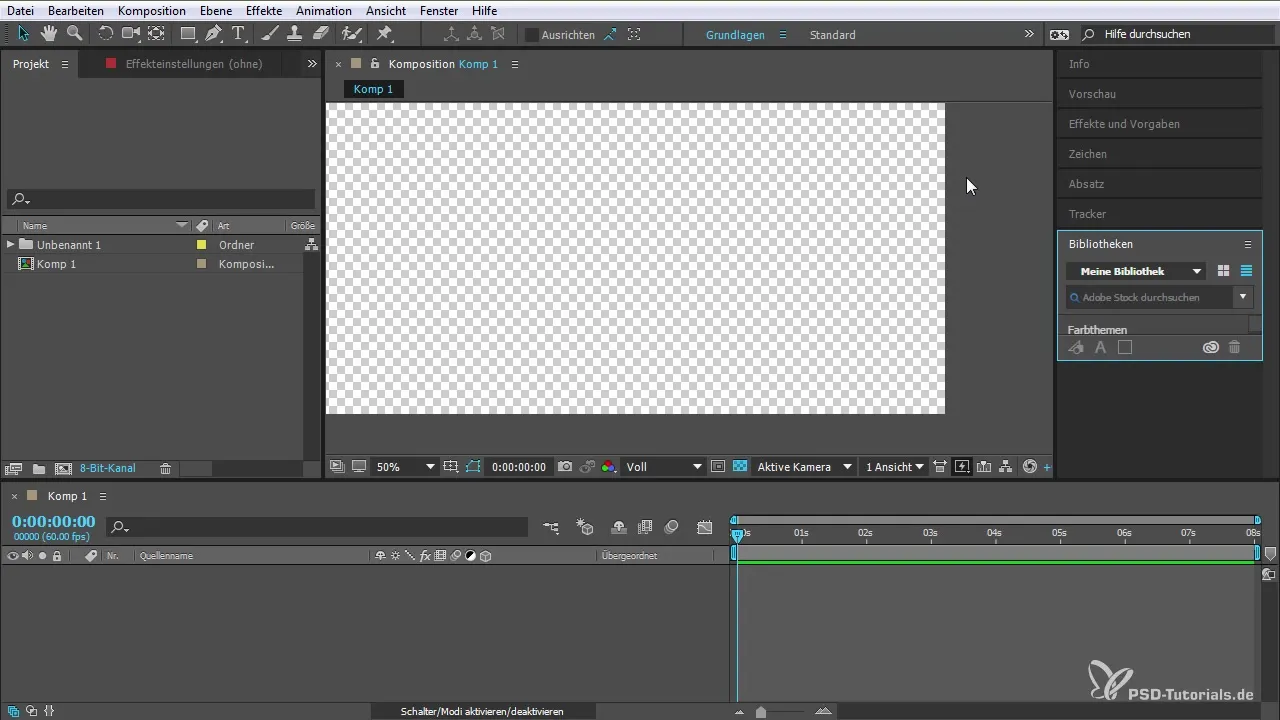Delete library item with trash icon
This screenshot has width=1280, height=720.
pyautogui.click(x=1234, y=347)
